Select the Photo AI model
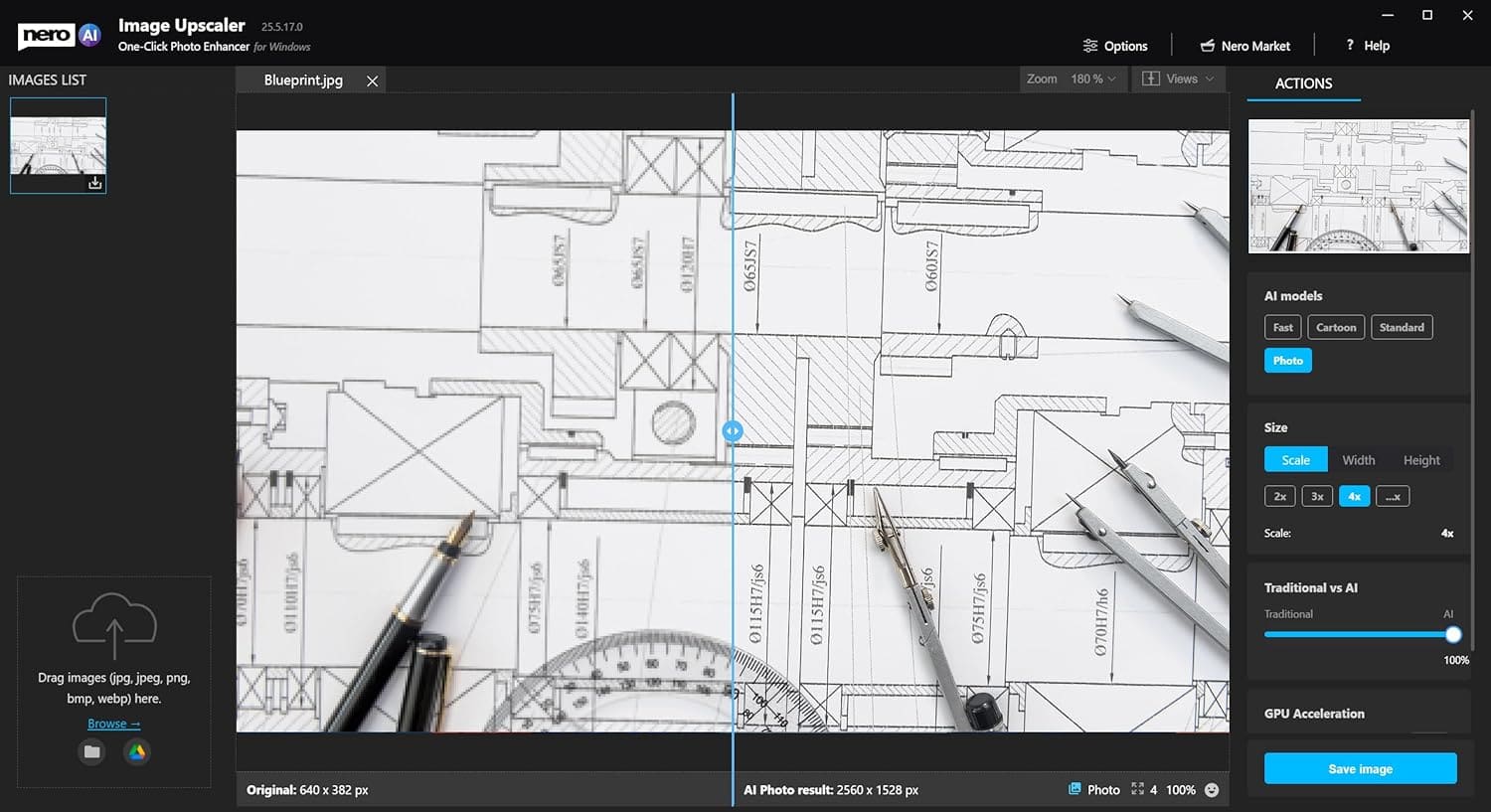This screenshot has height=812, width=1491. coord(1287,361)
